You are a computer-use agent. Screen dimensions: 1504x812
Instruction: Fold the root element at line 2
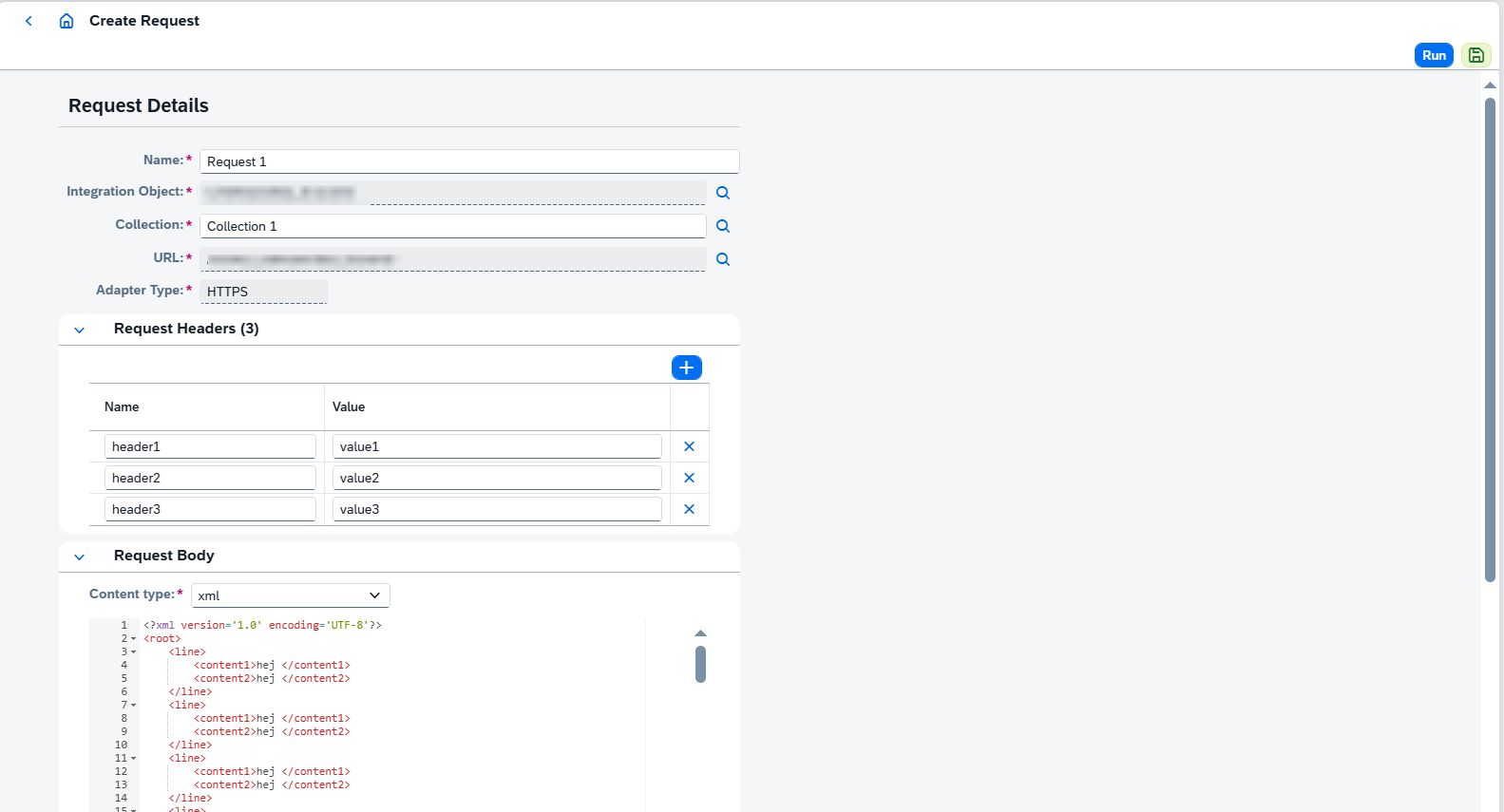pos(134,639)
